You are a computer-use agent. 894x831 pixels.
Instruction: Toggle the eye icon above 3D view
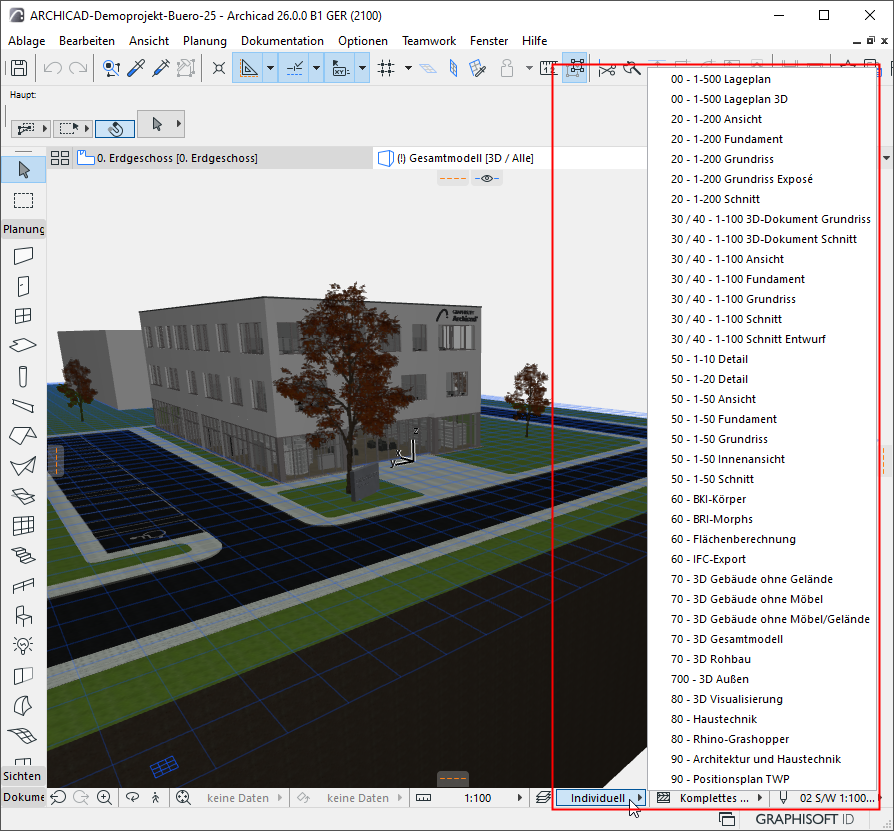coord(487,178)
